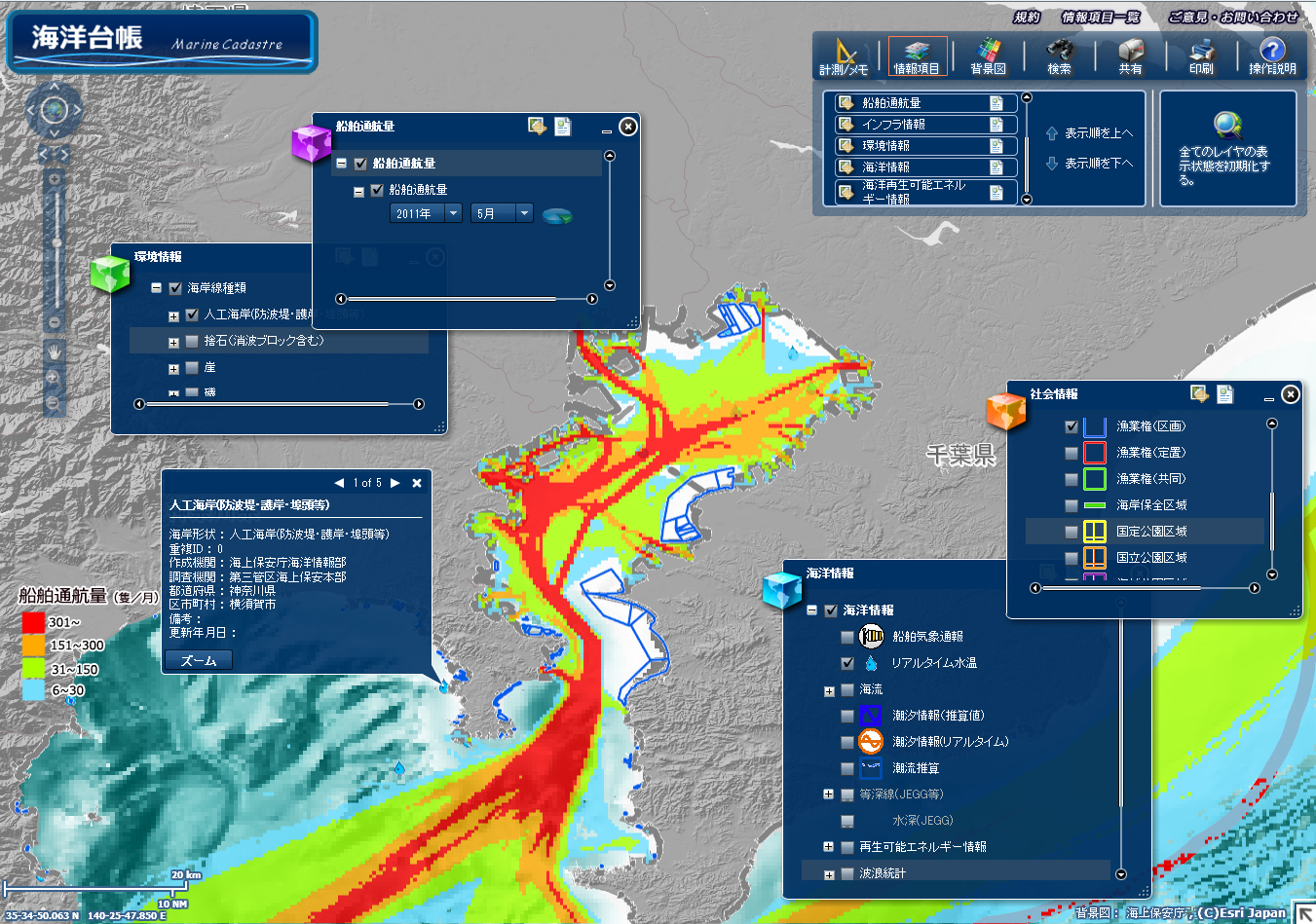Click the ズーム button in the popup
The height and width of the screenshot is (924, 1316).
pyautogui.click(x=199, y=660)
